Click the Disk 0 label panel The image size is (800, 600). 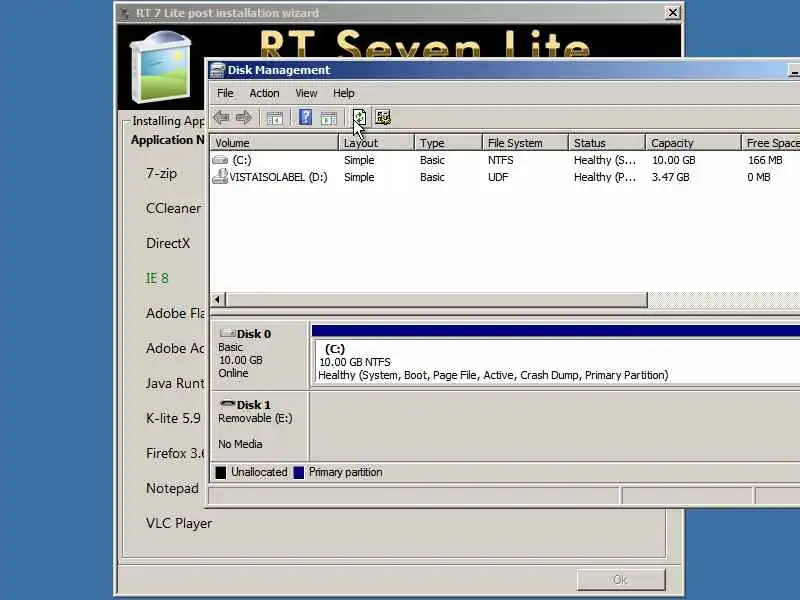259,355
